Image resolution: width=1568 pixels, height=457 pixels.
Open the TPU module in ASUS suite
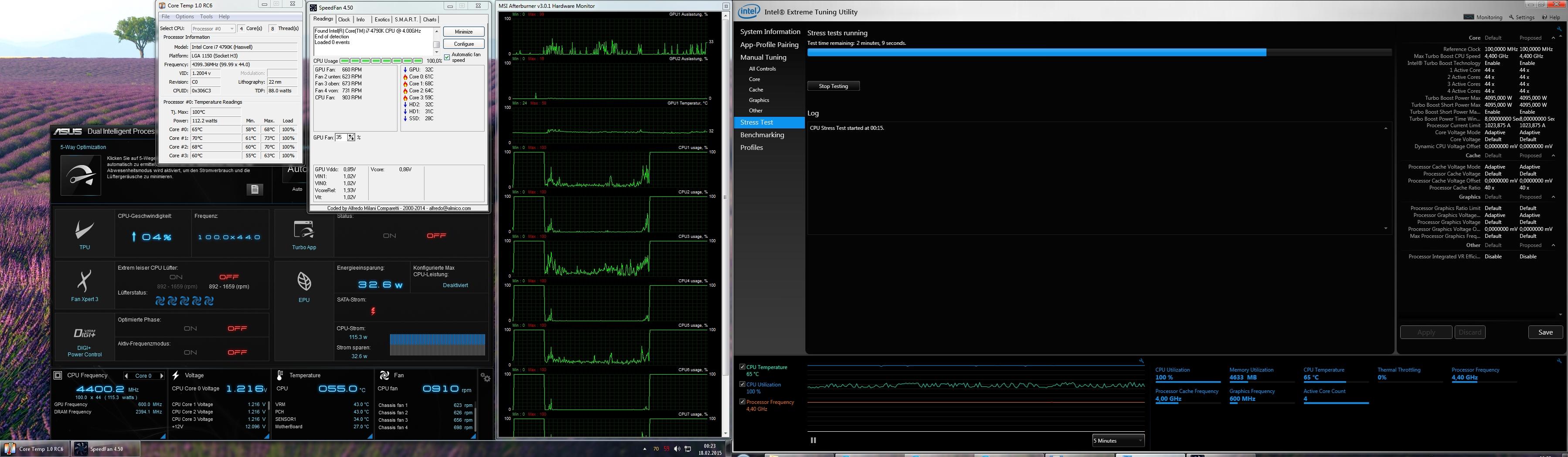[84, 234]
